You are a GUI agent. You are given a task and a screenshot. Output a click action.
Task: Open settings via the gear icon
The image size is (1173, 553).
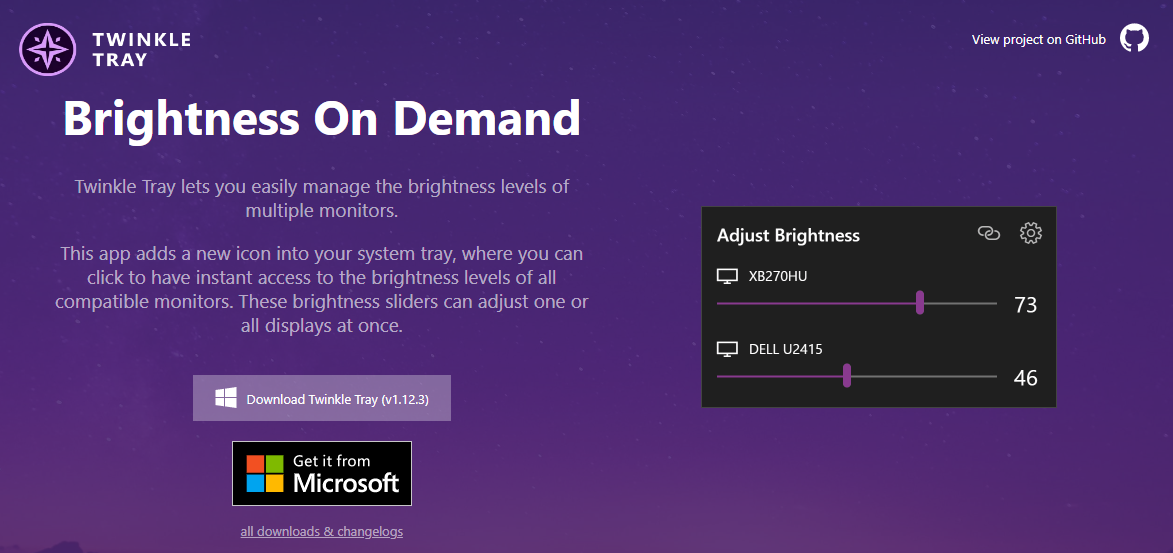click(1032, 233)
